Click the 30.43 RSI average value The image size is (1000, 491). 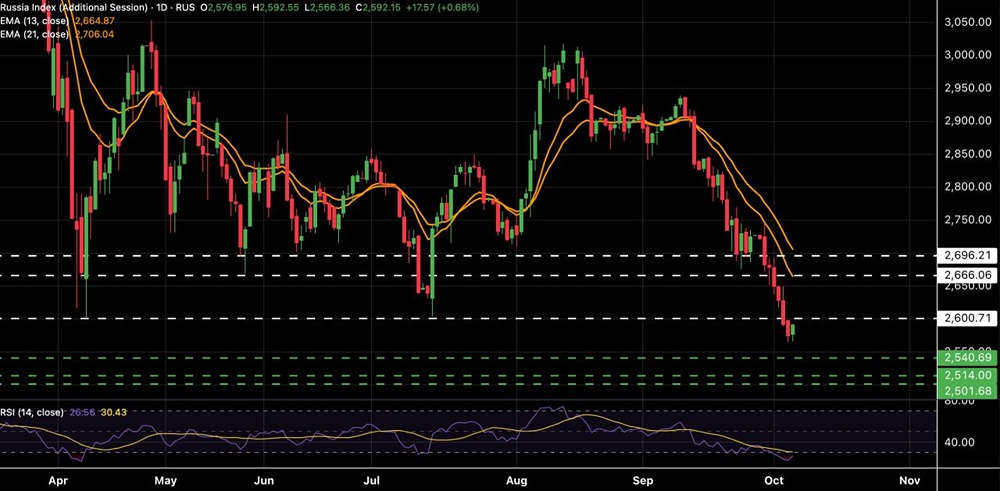click(115, 413)
